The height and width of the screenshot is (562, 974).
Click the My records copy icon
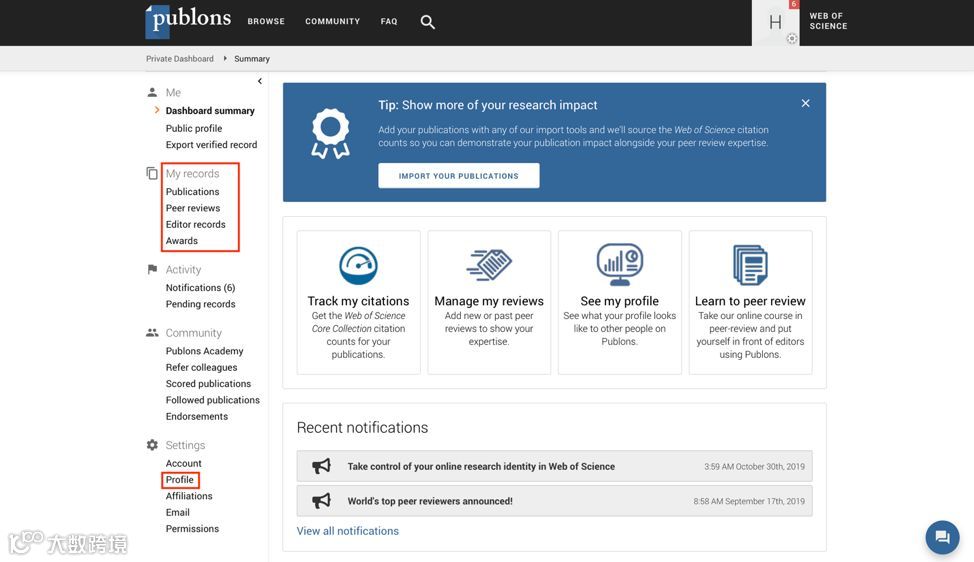point(152,173)
